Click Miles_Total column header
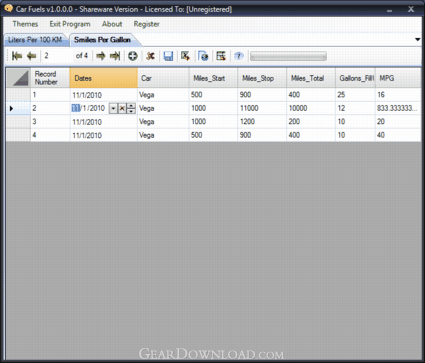 click(311, 78)
